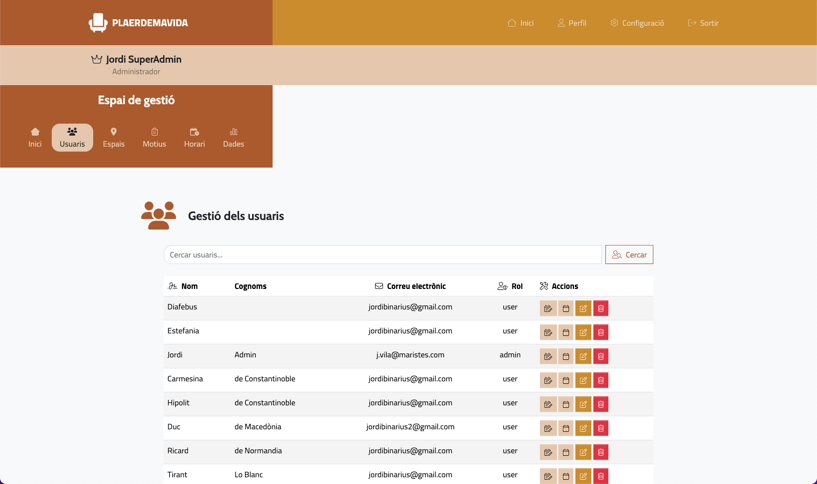Delete user Hipolit with the trash icon
Viewport: 817px width, 484px height.
(x=600, y=404)
